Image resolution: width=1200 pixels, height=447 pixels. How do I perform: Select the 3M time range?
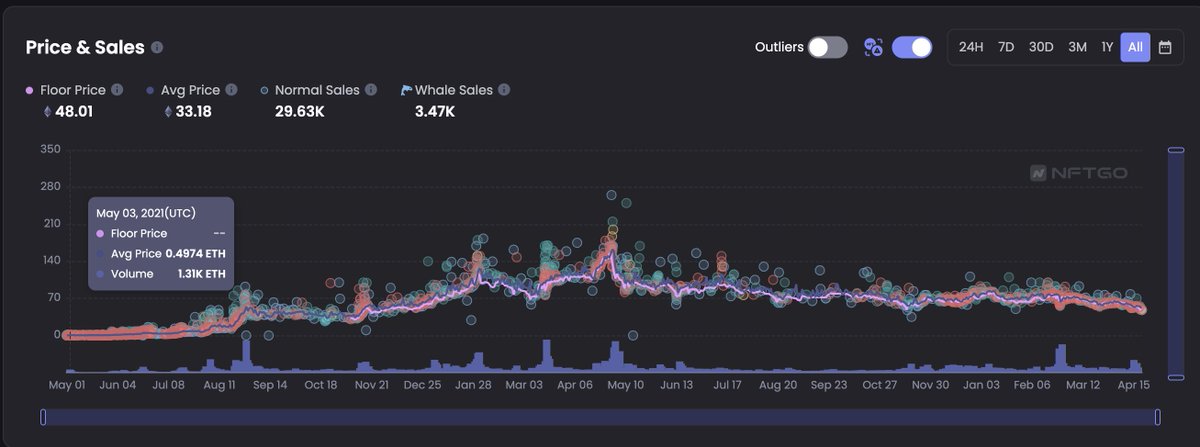click(1077, 47)
